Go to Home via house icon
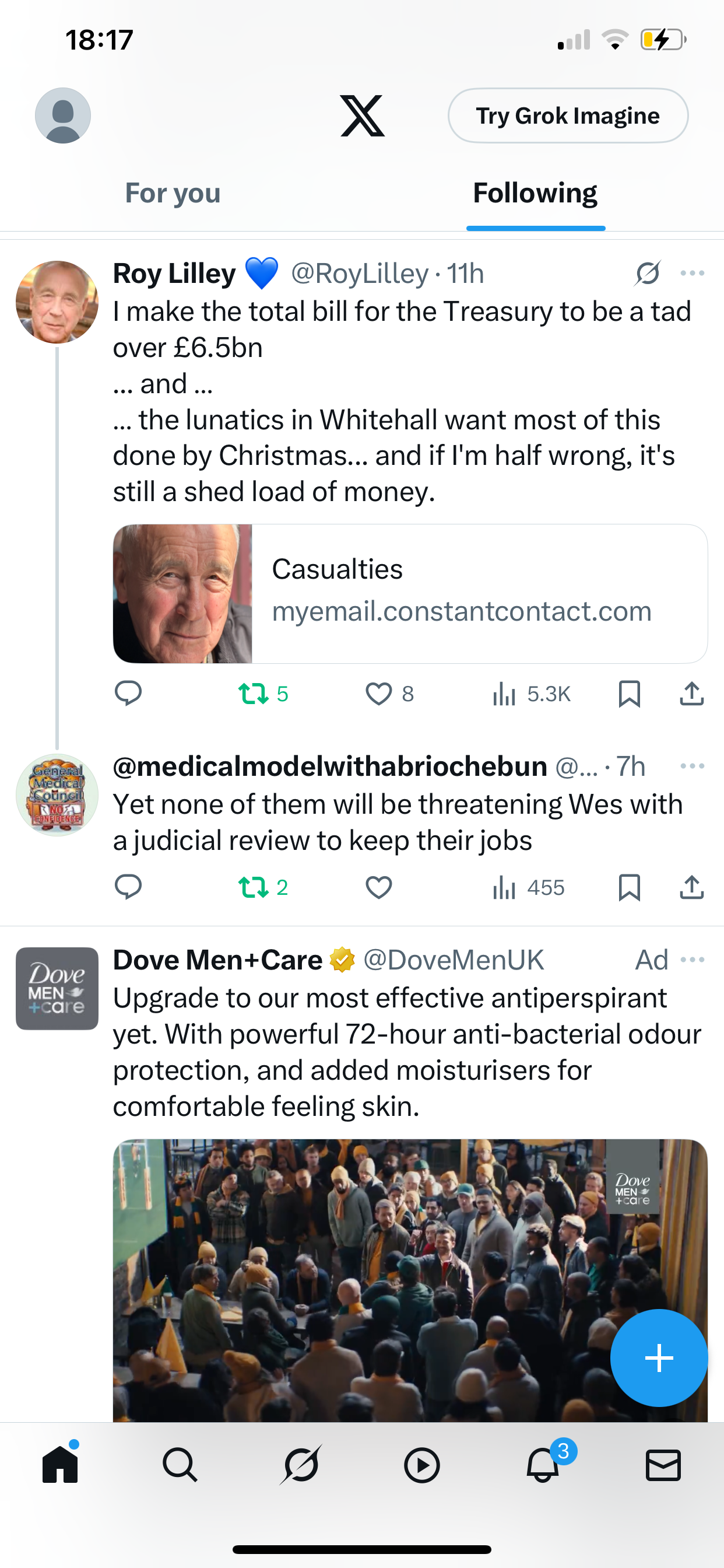 60,1465
